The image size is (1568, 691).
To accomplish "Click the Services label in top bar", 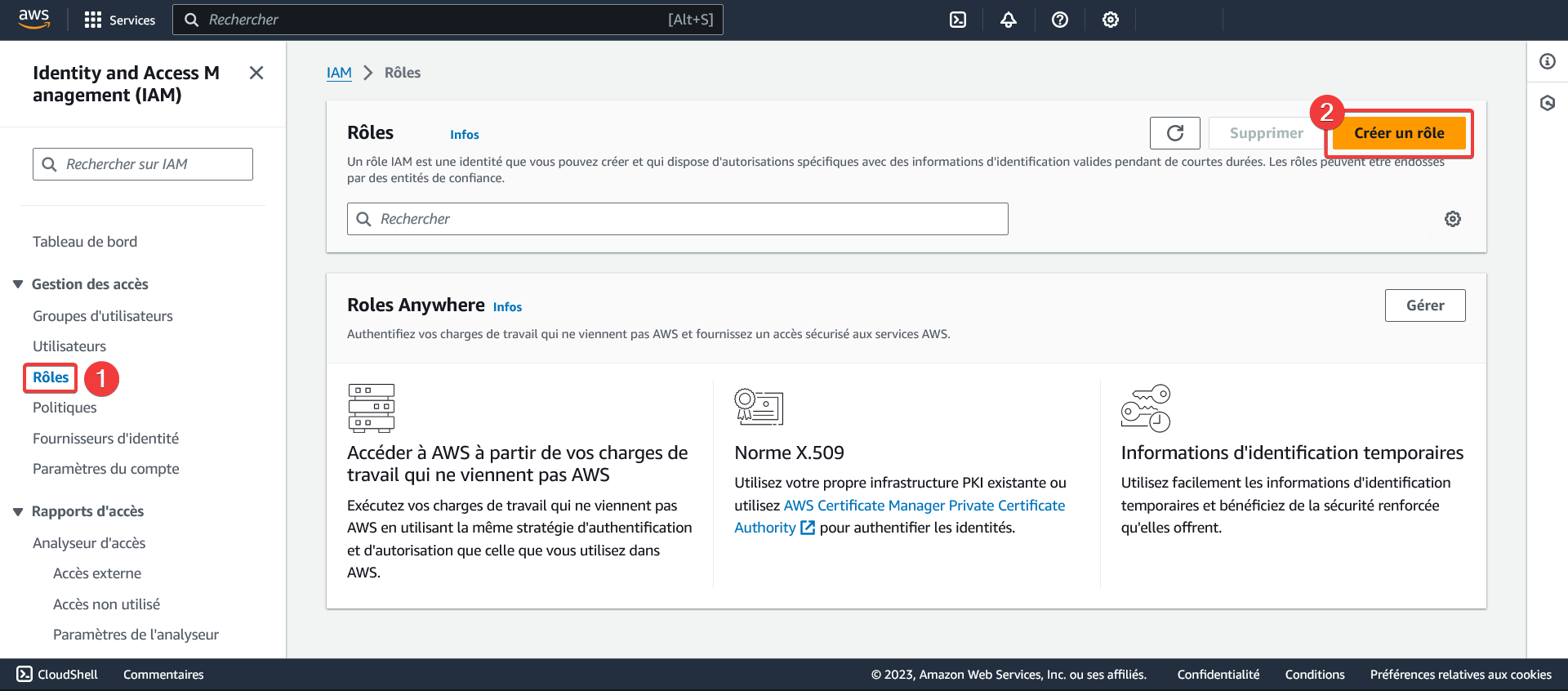I will (132, 20).
